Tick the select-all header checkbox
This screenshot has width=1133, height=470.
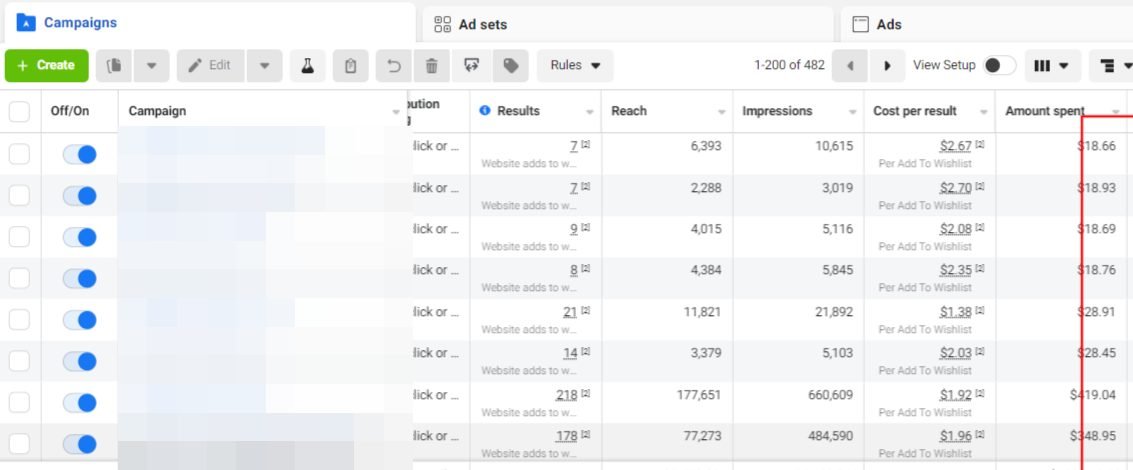coord(20,111)
